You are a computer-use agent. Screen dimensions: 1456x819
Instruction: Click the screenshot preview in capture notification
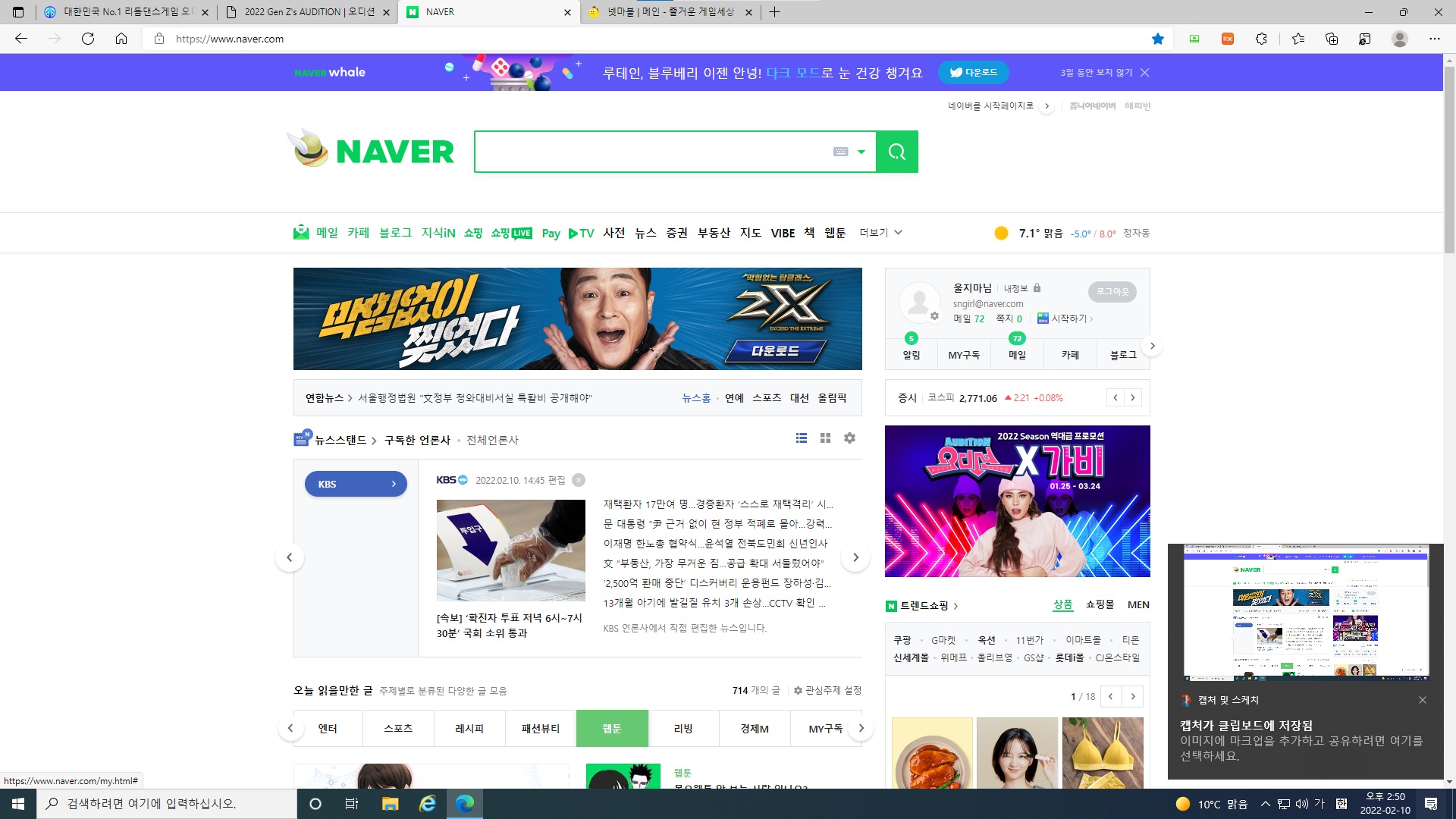(1306, 613)
